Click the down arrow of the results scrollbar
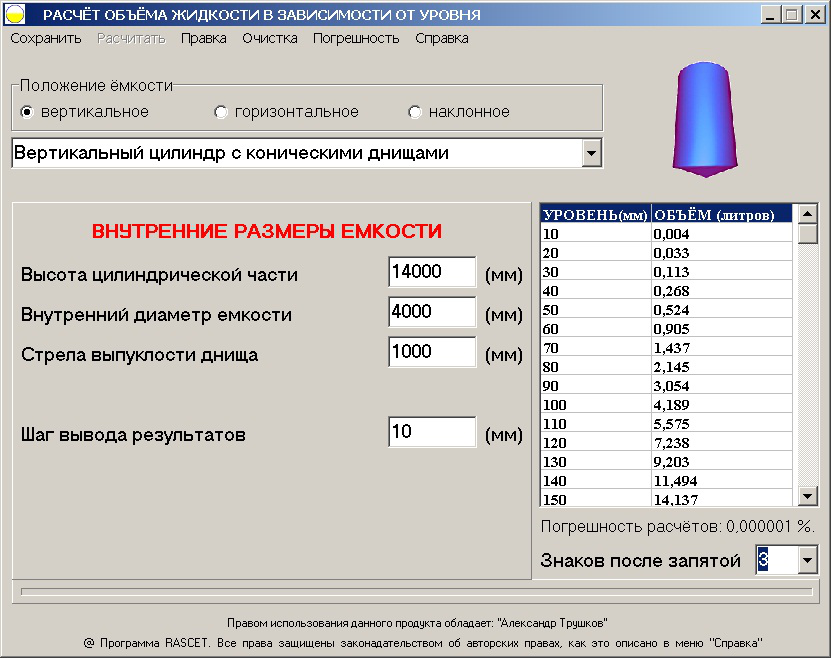 (x=808, y=495)
